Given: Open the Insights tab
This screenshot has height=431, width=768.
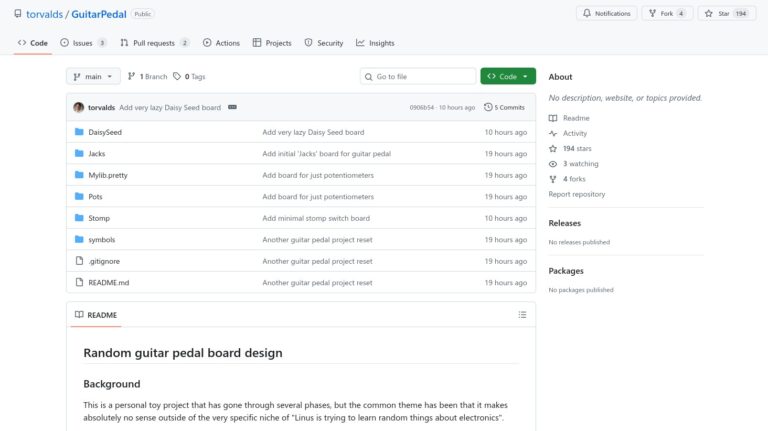Looking at the screenshot, I should [375, 43].
